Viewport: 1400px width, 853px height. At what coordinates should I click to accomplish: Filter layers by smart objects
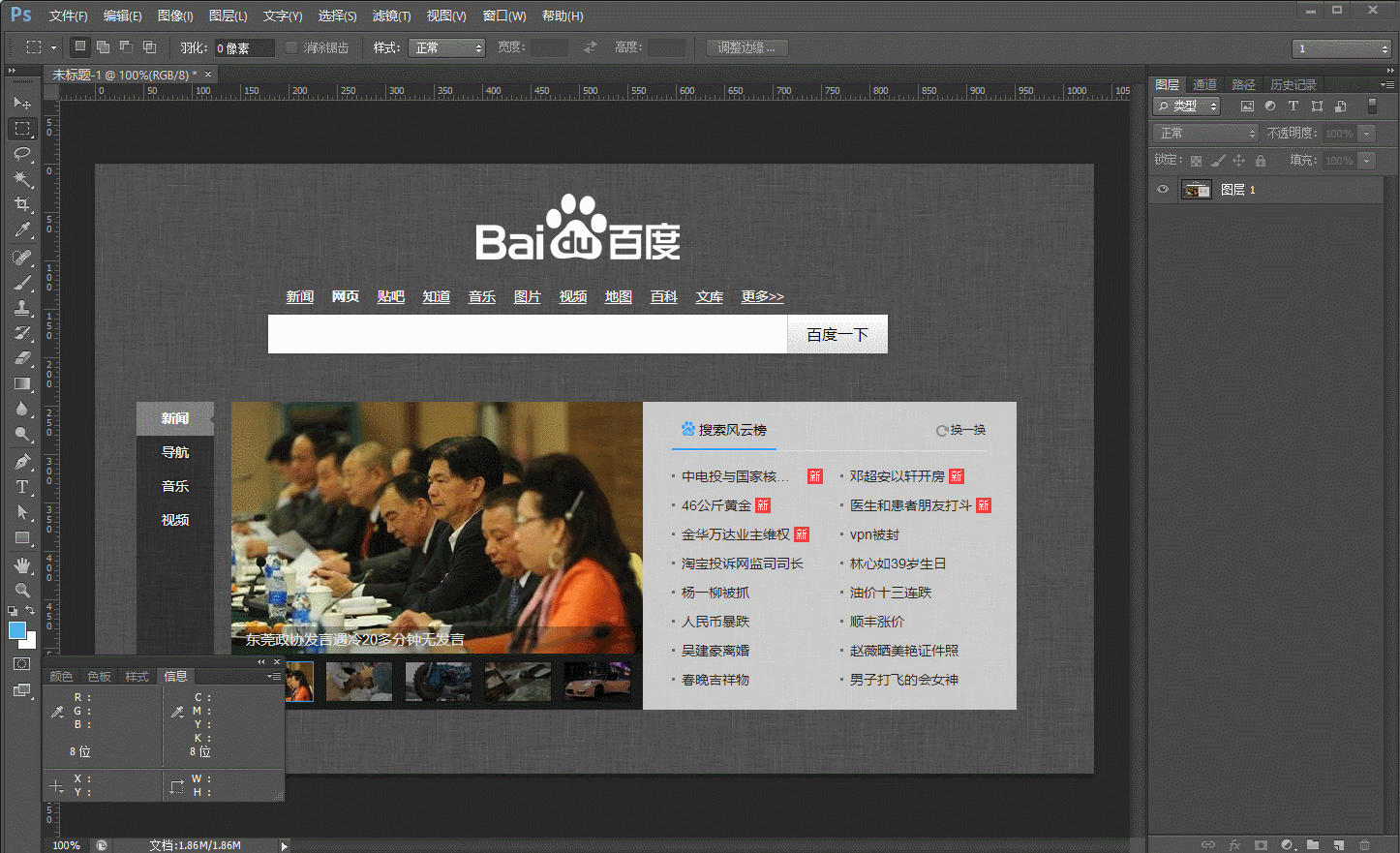click(1341, 107)
